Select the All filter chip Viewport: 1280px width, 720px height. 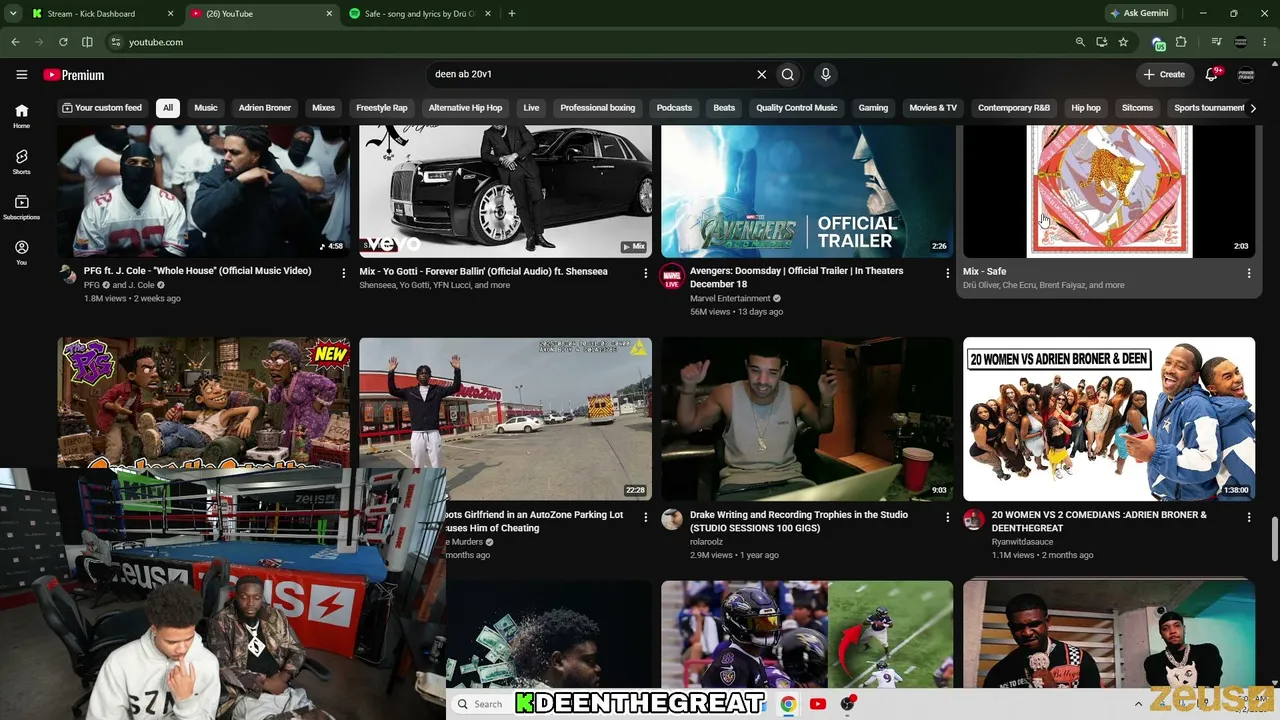point(168,108)
